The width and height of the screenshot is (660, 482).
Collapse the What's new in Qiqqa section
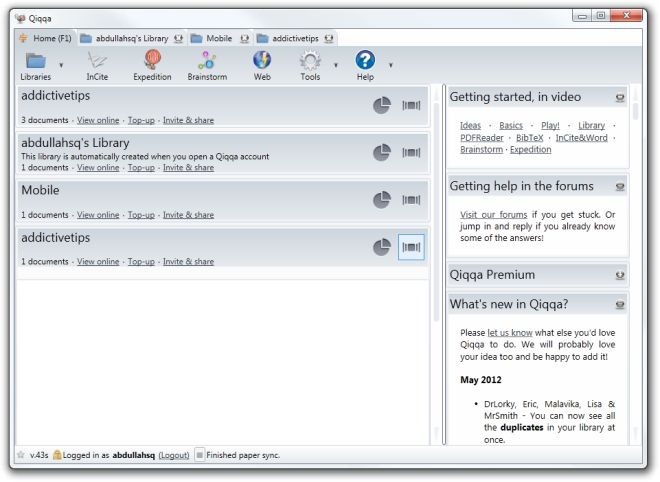(620, 304)
